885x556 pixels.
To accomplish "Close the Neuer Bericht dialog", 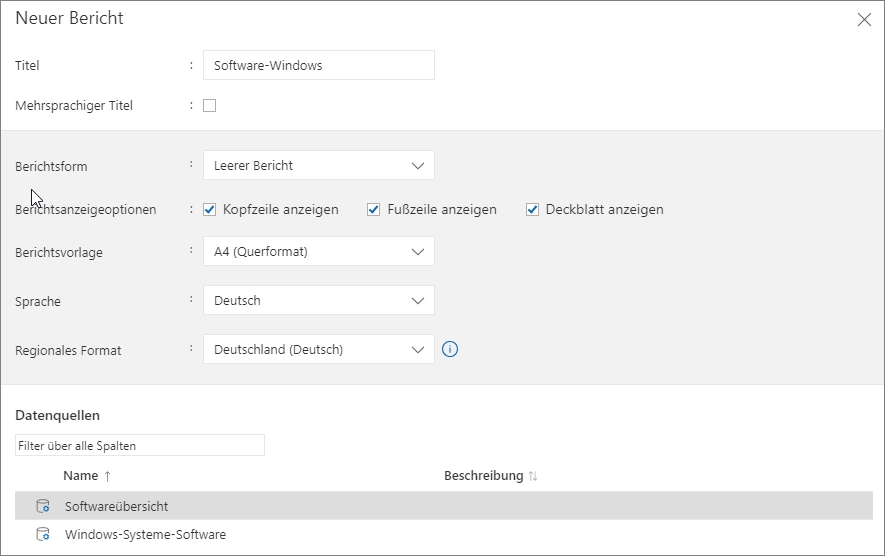I will [x=864, y=20].
